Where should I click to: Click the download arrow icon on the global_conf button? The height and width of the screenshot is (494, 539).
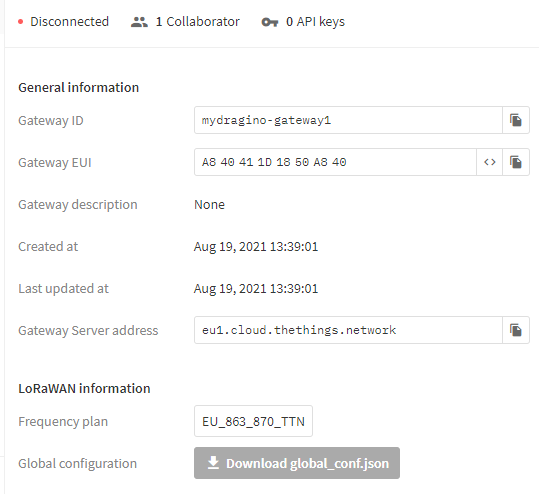click(213, 463)
